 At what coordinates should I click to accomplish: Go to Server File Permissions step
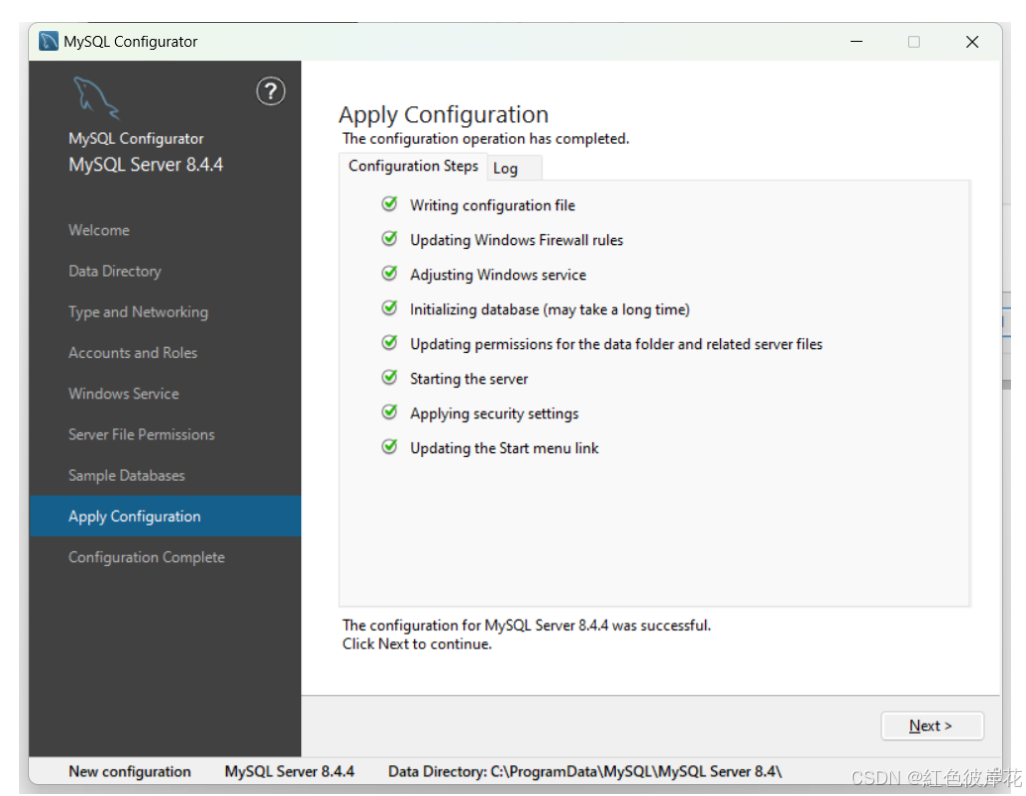coord(141,435)
